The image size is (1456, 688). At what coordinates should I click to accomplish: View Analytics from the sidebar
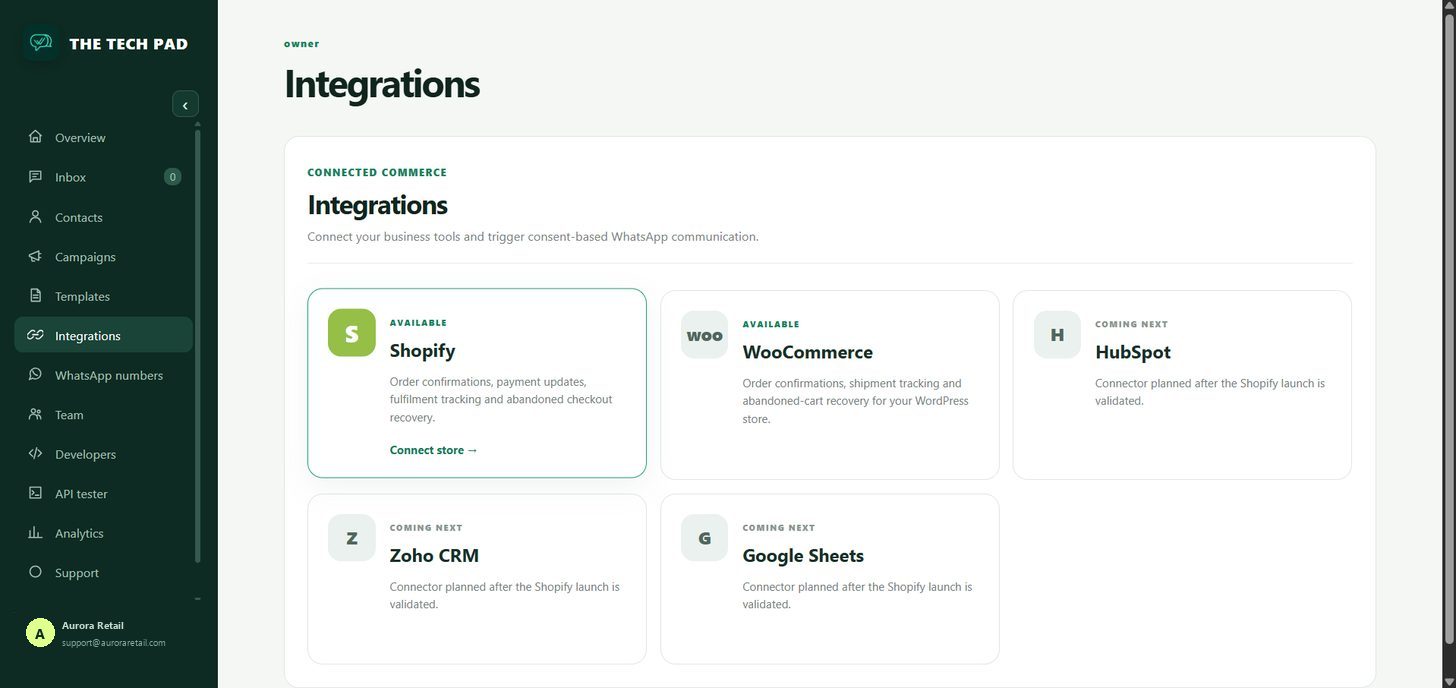tap(103, 533)
